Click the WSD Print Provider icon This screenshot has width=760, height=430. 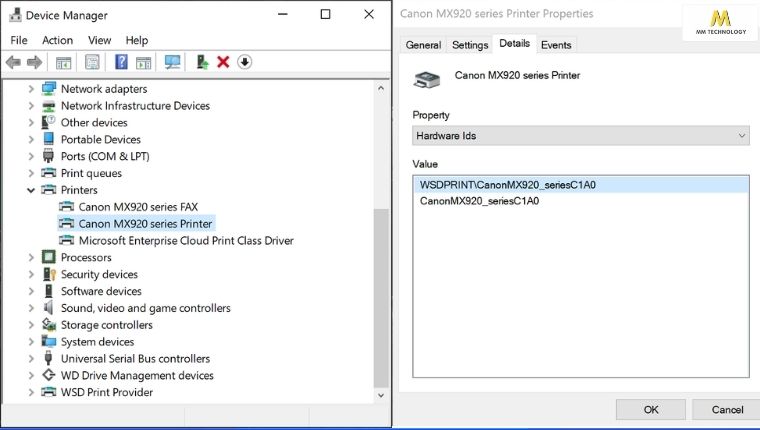point(48,392)
